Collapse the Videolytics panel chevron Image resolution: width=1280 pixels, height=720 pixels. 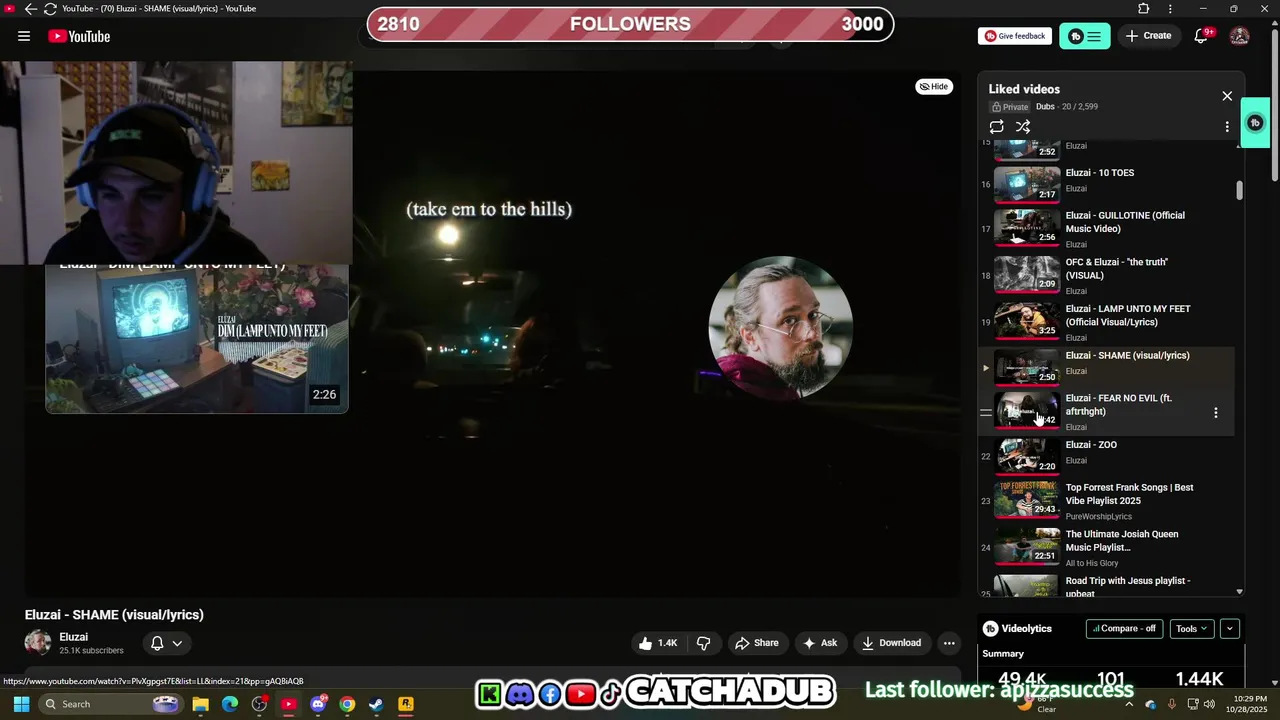tap(1230, 629)
